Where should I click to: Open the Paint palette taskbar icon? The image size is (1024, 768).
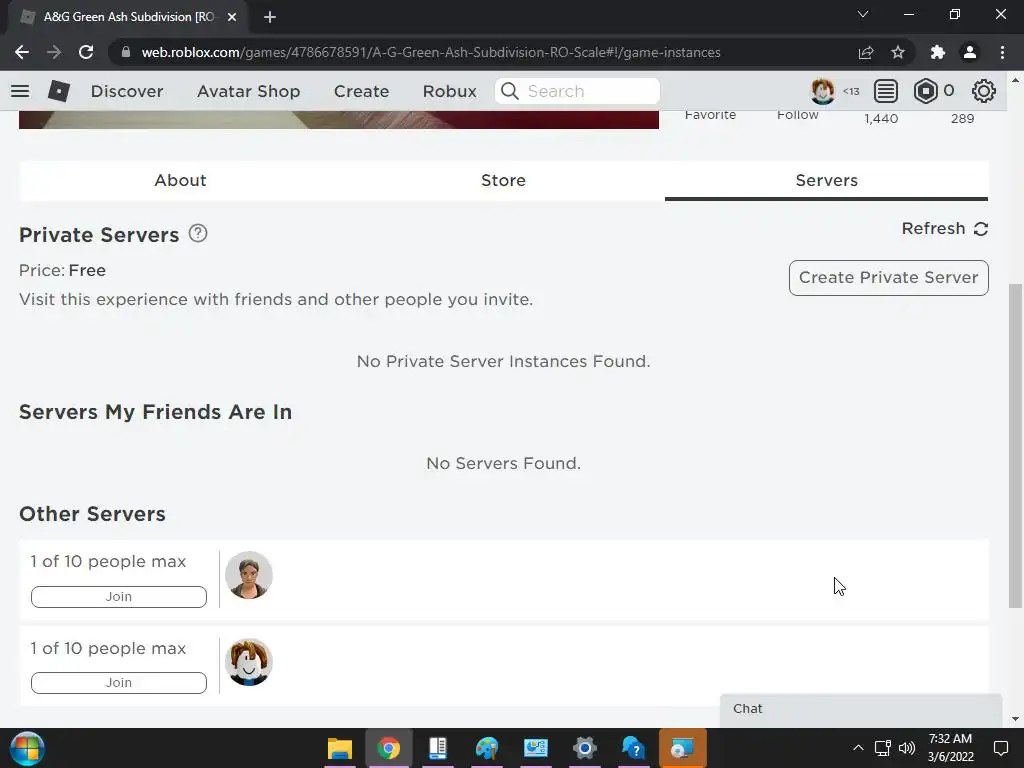pos(487,748)
